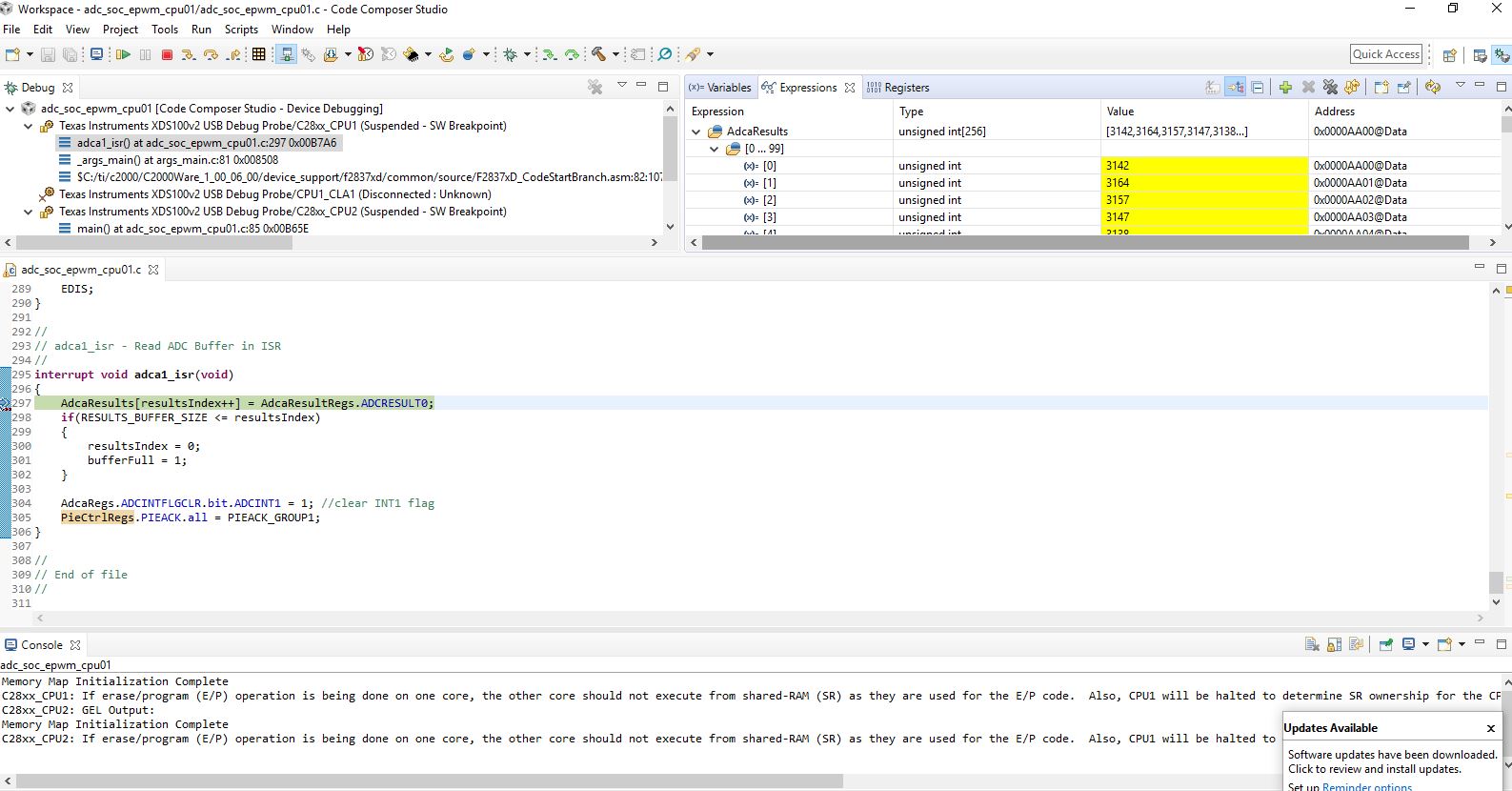The height and width of the screenshot is (791, 1512).
Task: Click the memory grid icon in toolbar
Action: [x=258, y=54]
